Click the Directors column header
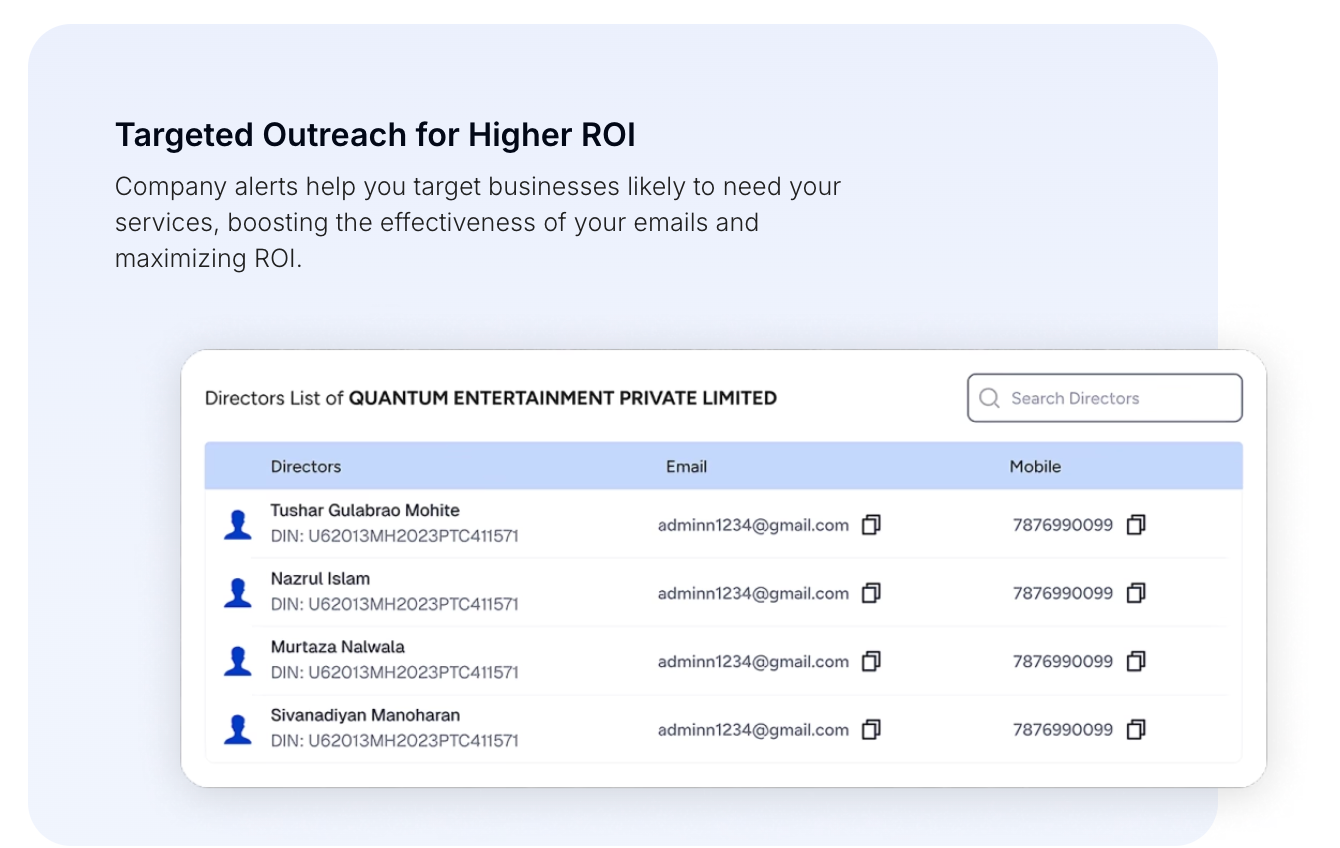 click(x=306, y=466)
